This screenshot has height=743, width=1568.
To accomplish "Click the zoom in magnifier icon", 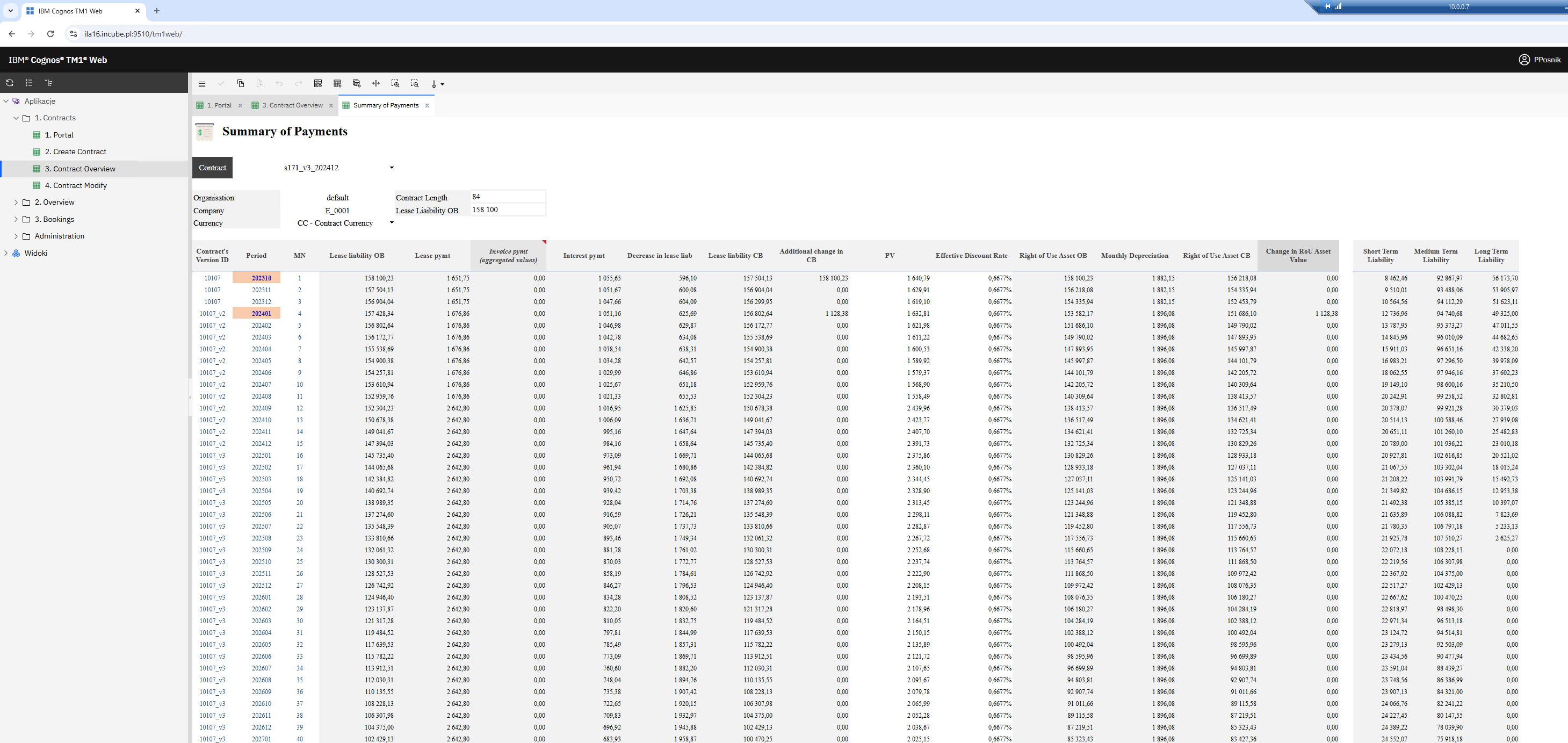I will [395, 83].
